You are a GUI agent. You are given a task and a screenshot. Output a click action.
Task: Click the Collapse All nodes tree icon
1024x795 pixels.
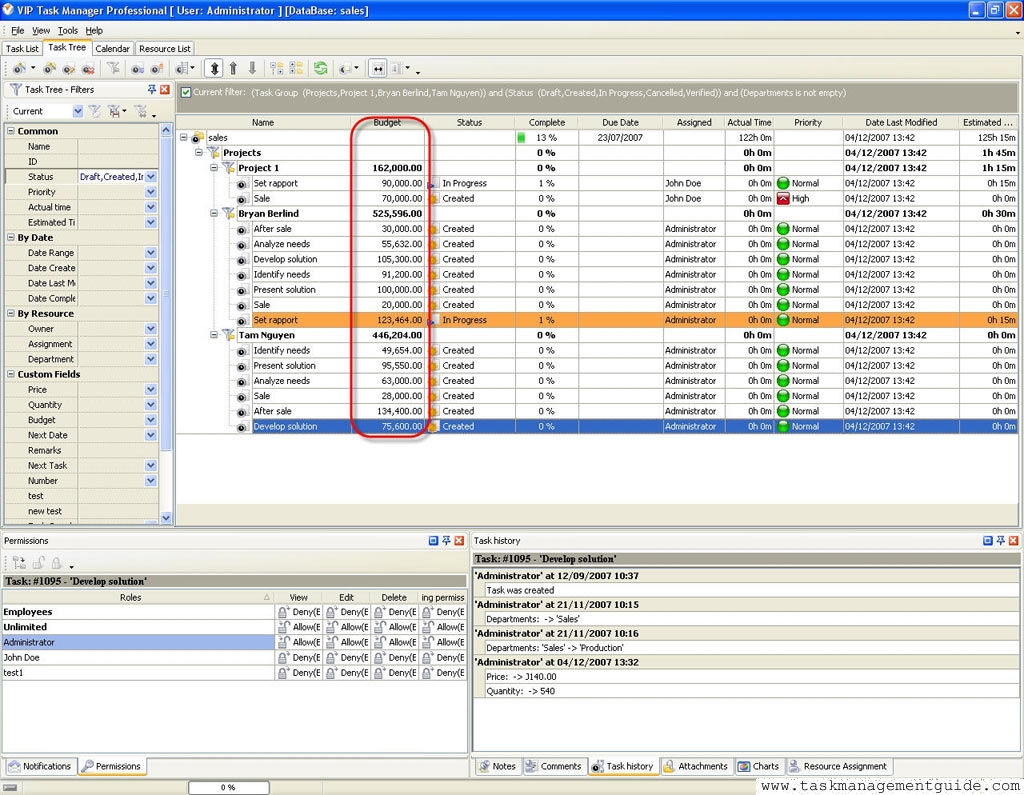(x=296, y=68)
